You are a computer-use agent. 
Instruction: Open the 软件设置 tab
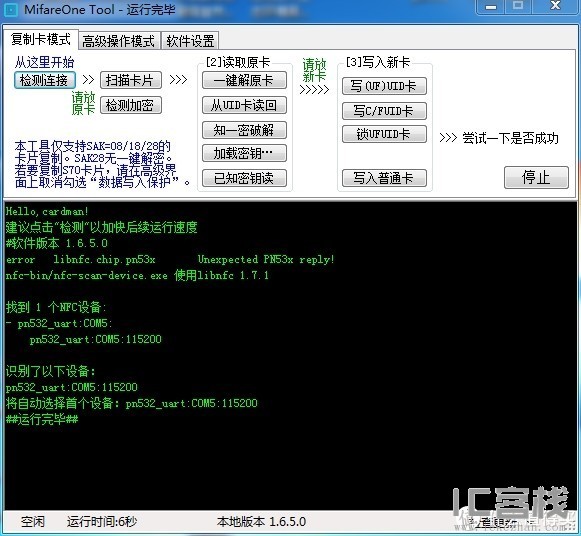pos(190,41)
